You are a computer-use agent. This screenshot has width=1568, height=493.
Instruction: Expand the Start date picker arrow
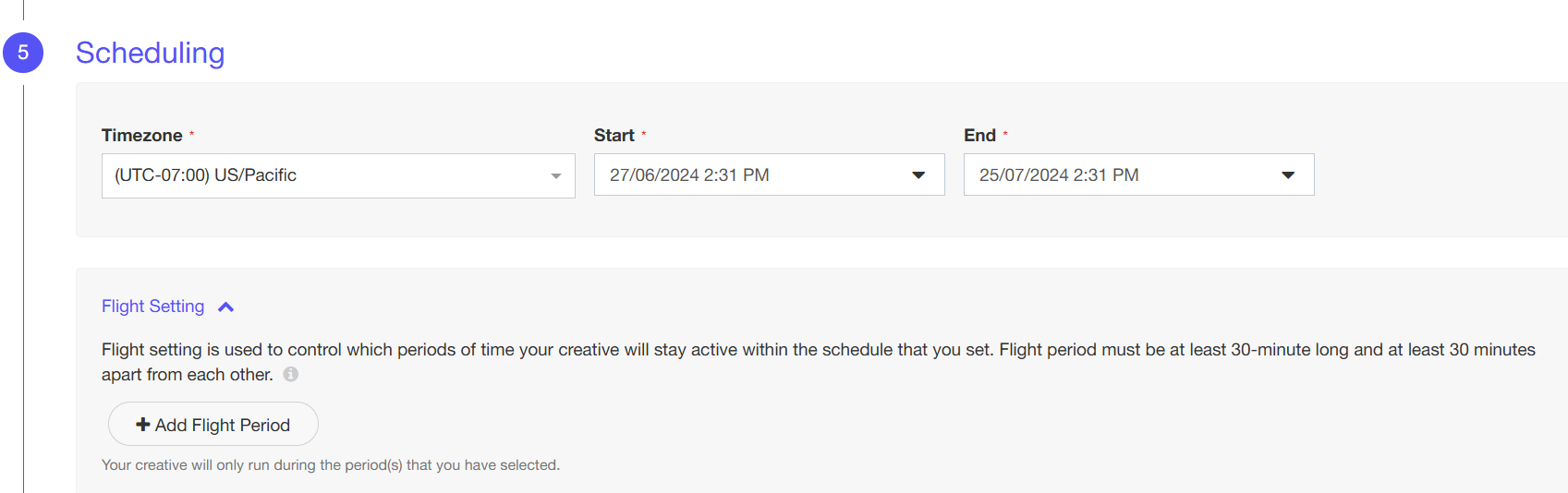[x=918, y=175]
